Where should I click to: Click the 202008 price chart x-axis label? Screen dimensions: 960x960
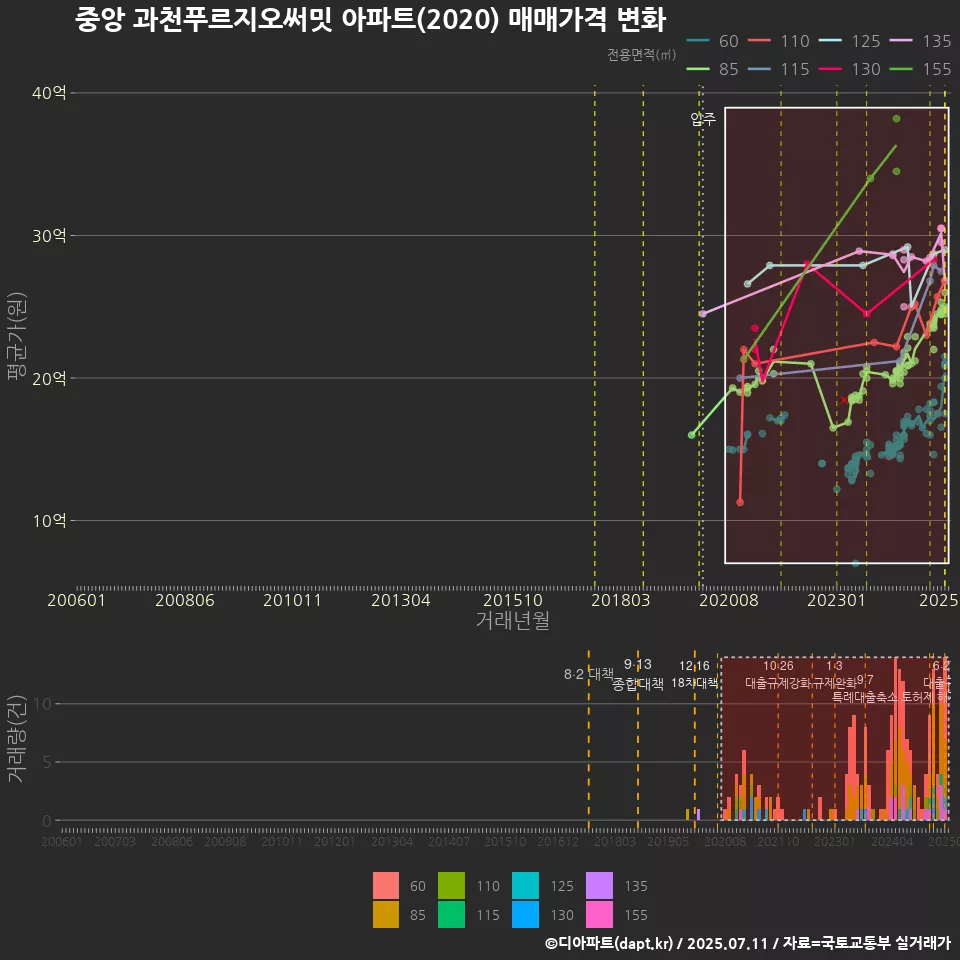[x=729, y=600]
